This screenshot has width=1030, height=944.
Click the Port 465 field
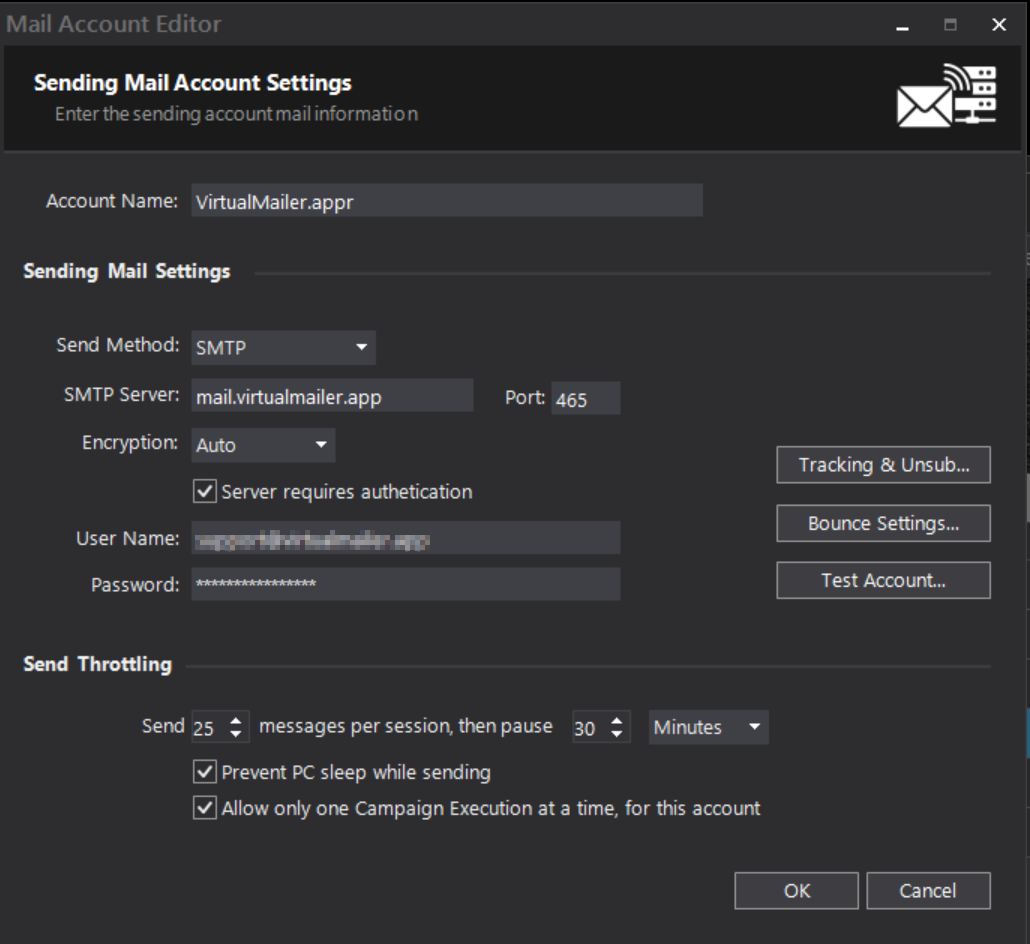[x=585, y=399]
